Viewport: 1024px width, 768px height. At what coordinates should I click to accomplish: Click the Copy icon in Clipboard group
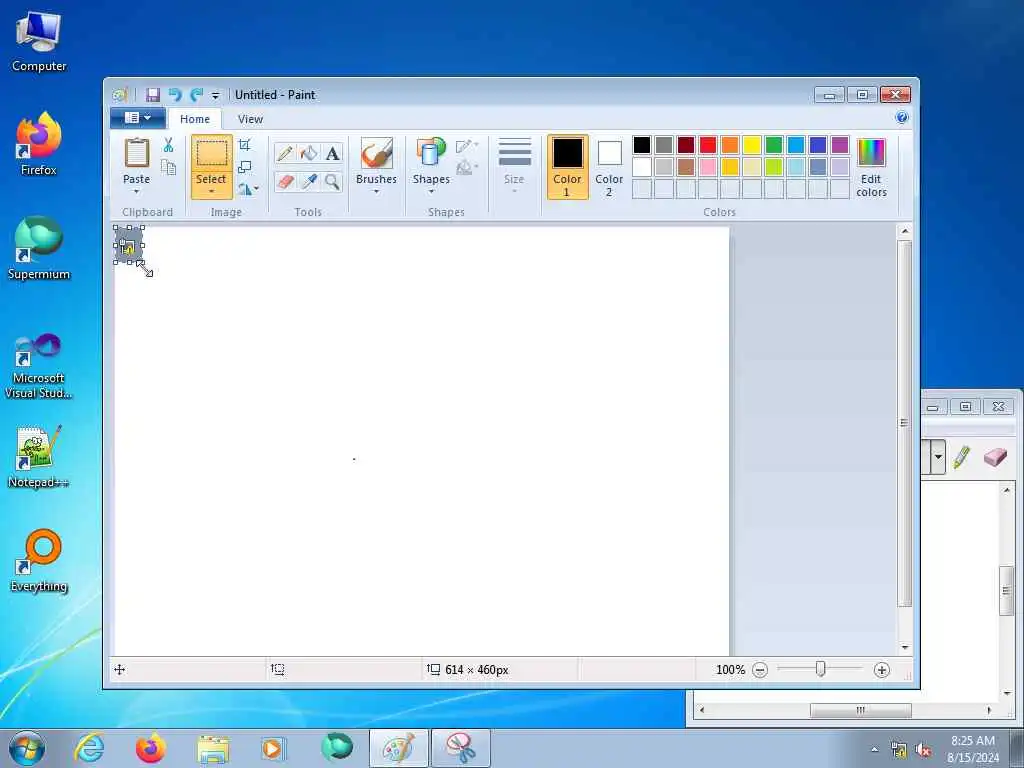(x=168, y=167)
